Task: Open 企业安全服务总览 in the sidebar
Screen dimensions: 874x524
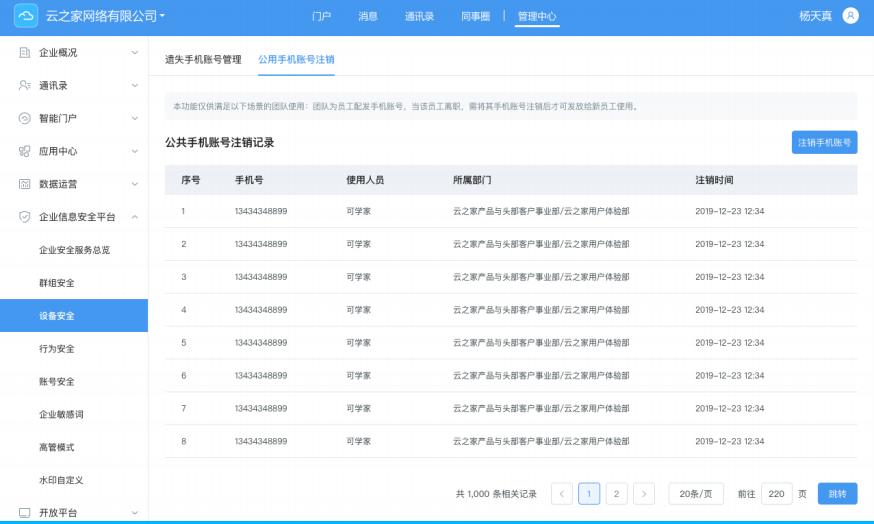Action: (x=74, y=250)
